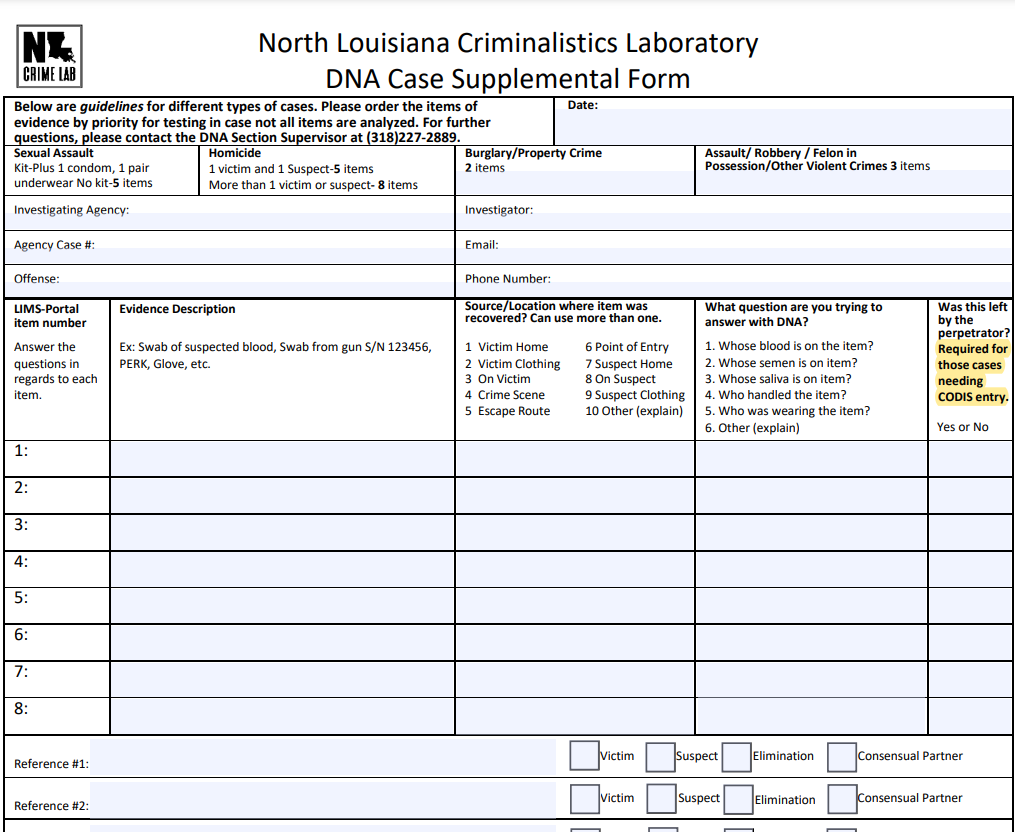Tick Consensual Partner for Reference #2
Viewport: 1015px width, 832px height.
pos(842,799)
